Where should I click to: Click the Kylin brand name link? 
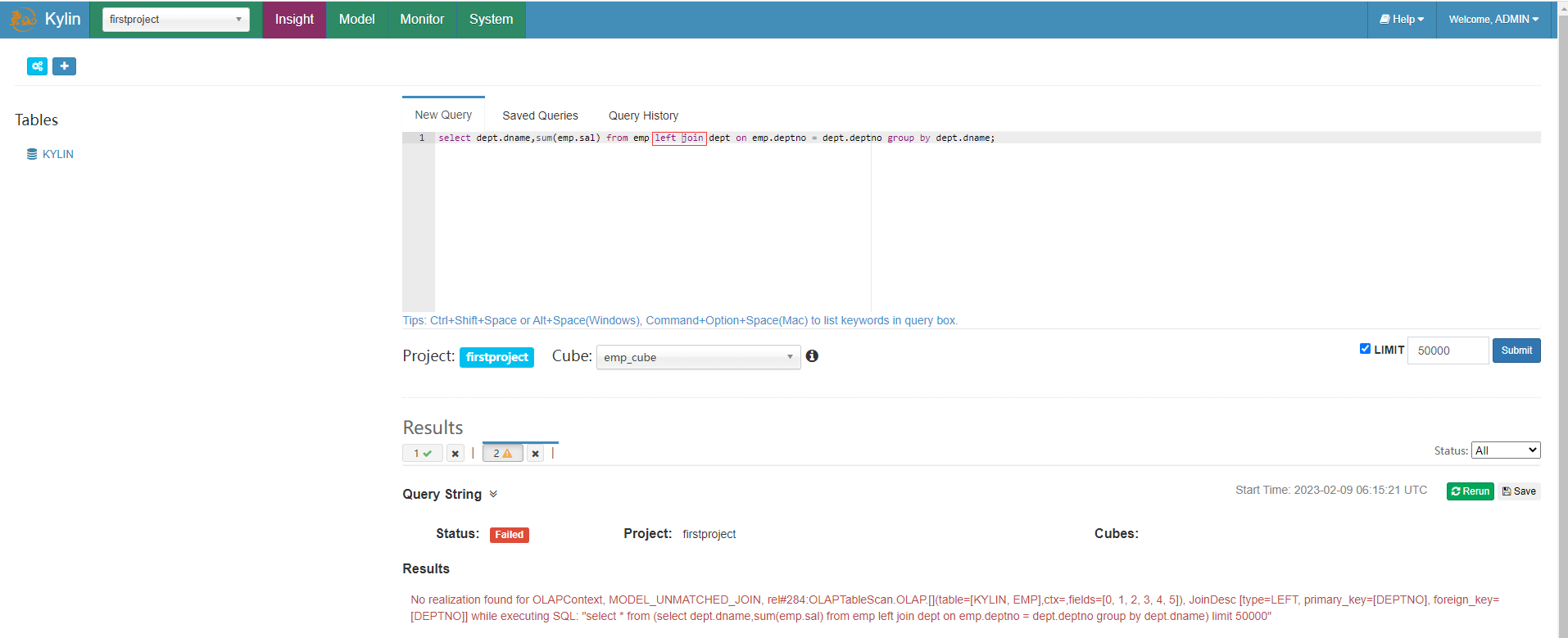coord(62,19)
